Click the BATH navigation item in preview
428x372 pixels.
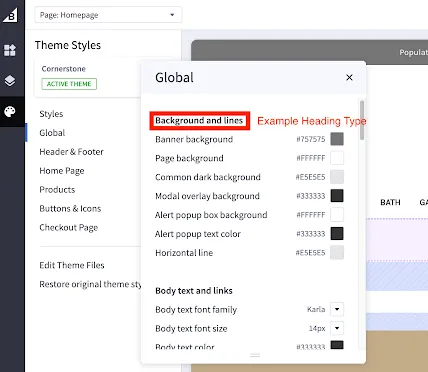[x=390, y=202]
